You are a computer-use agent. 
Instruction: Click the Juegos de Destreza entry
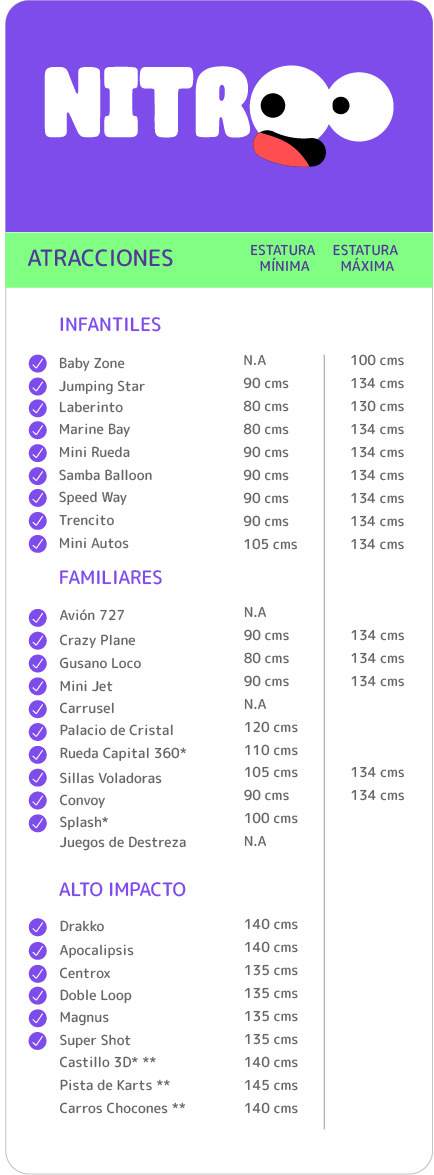(x=123, y=842)
